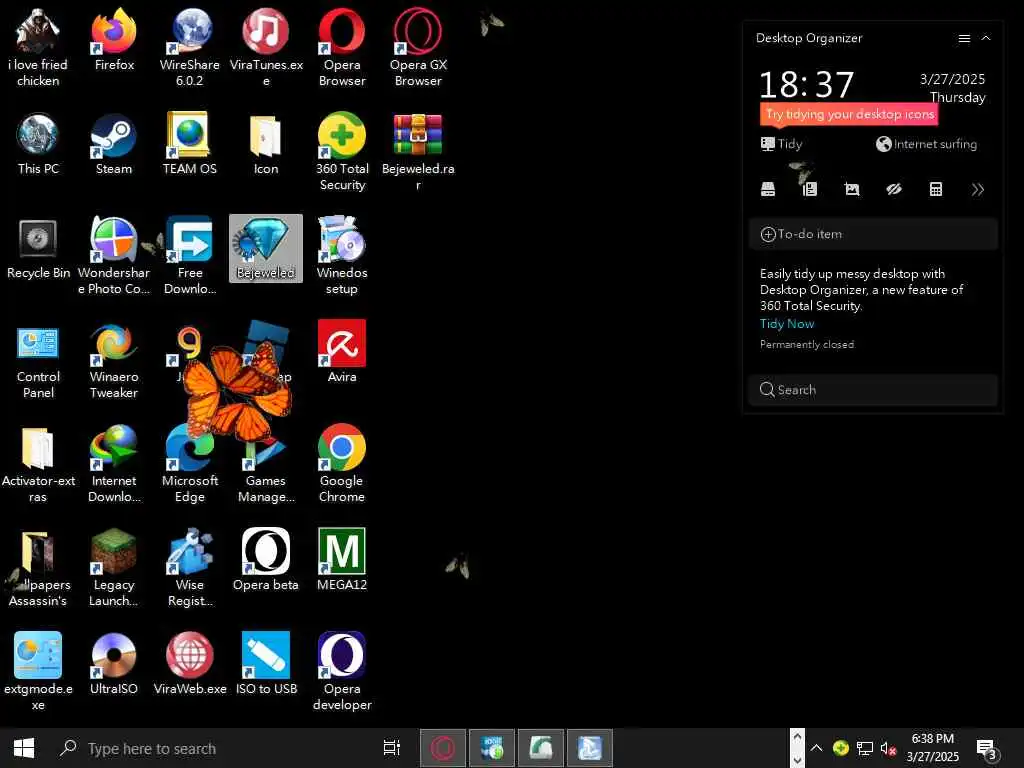
Task: Select the This PC icon
Action: pyautogui.click(x=38, y=144)
